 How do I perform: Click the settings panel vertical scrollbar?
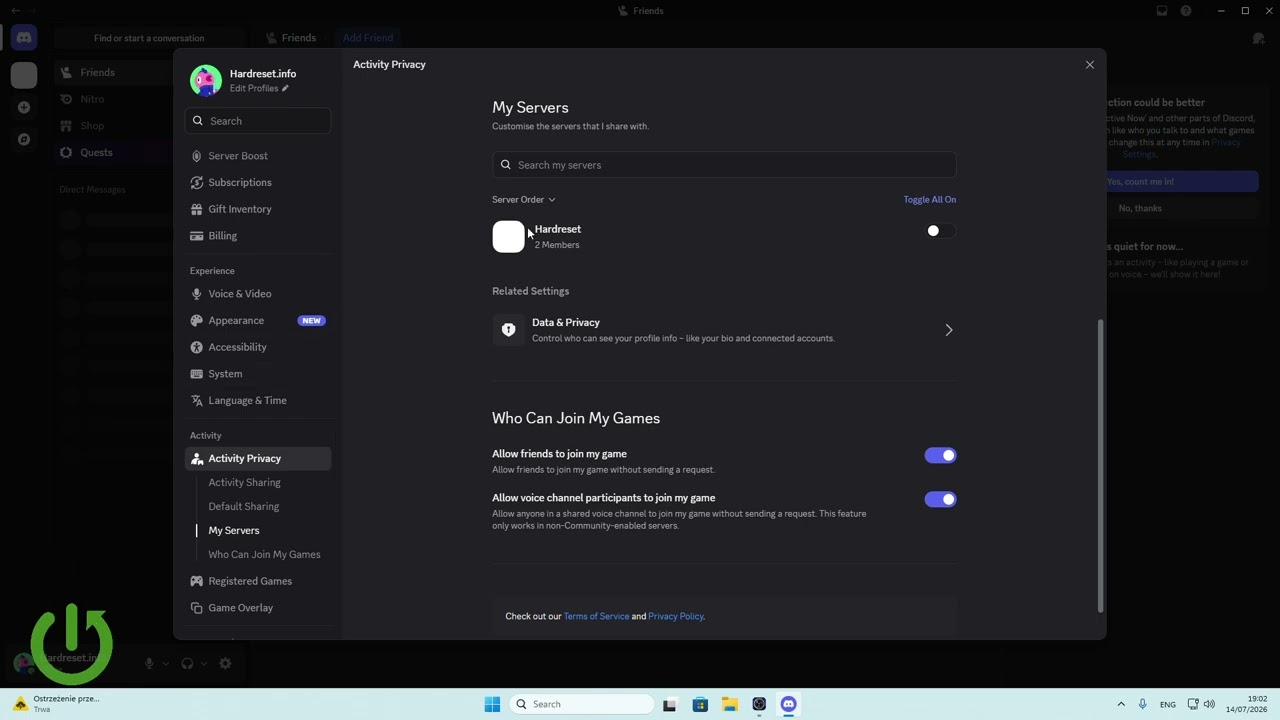[1100, 466]
